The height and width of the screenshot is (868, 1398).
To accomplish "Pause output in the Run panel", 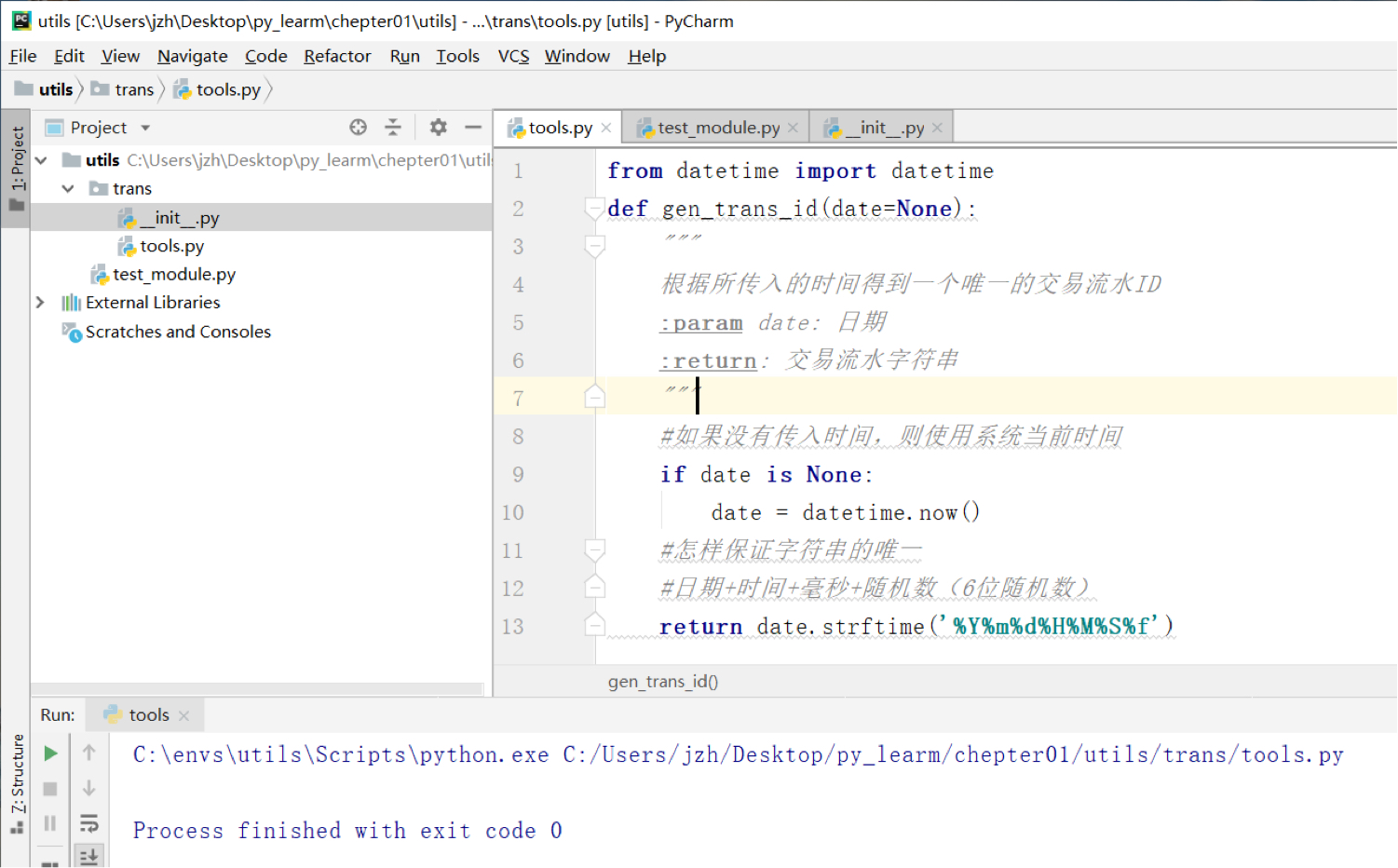I will point(50,823).
